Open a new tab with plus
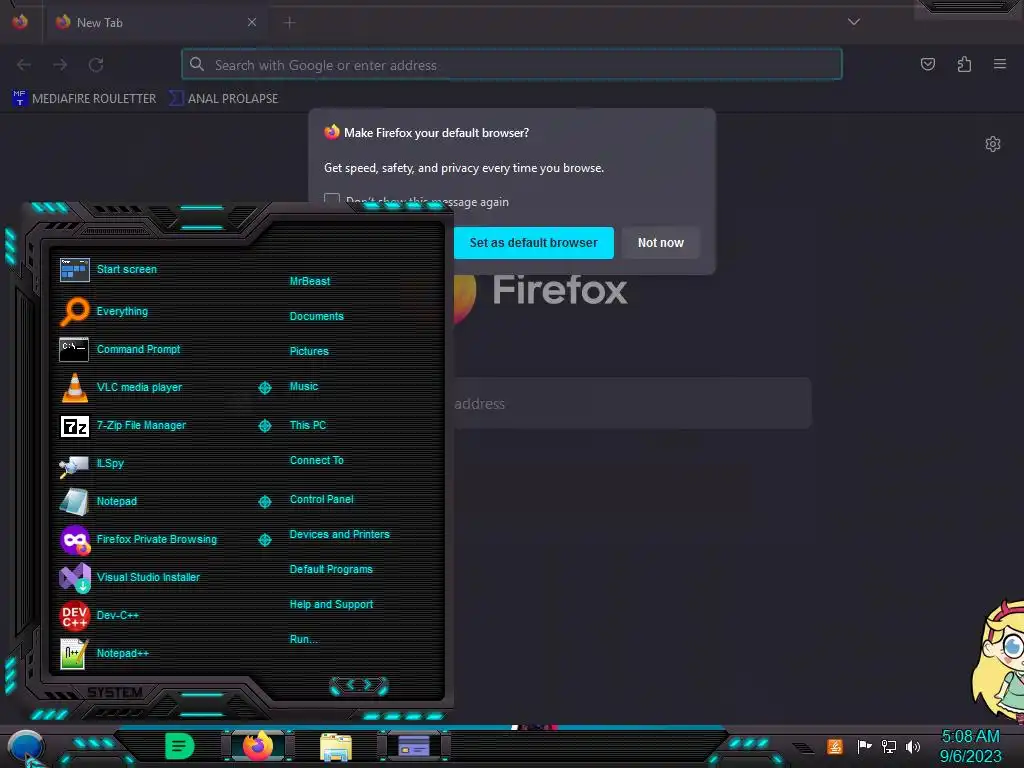Image resolution: width=1024 pixels, height=768 pixels. pos(289,22)
